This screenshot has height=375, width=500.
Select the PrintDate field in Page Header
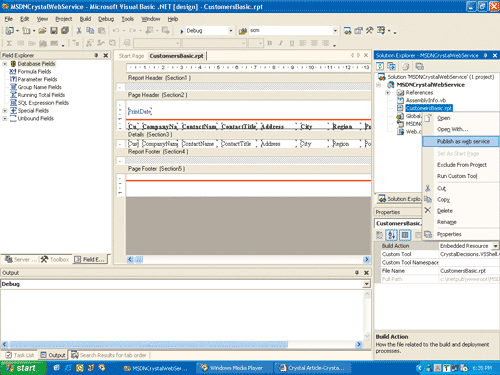tap(140, 111)
